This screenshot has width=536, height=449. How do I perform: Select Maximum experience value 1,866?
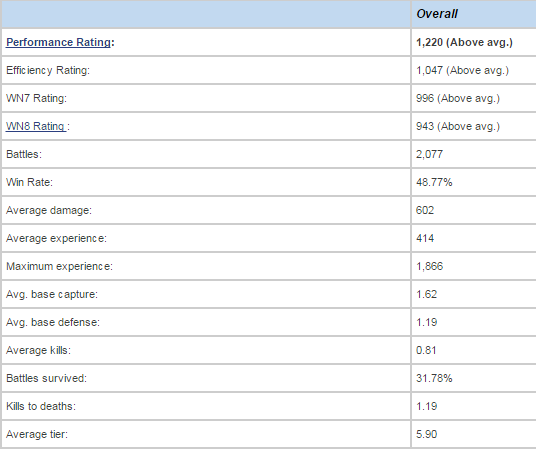coord(429,266)
